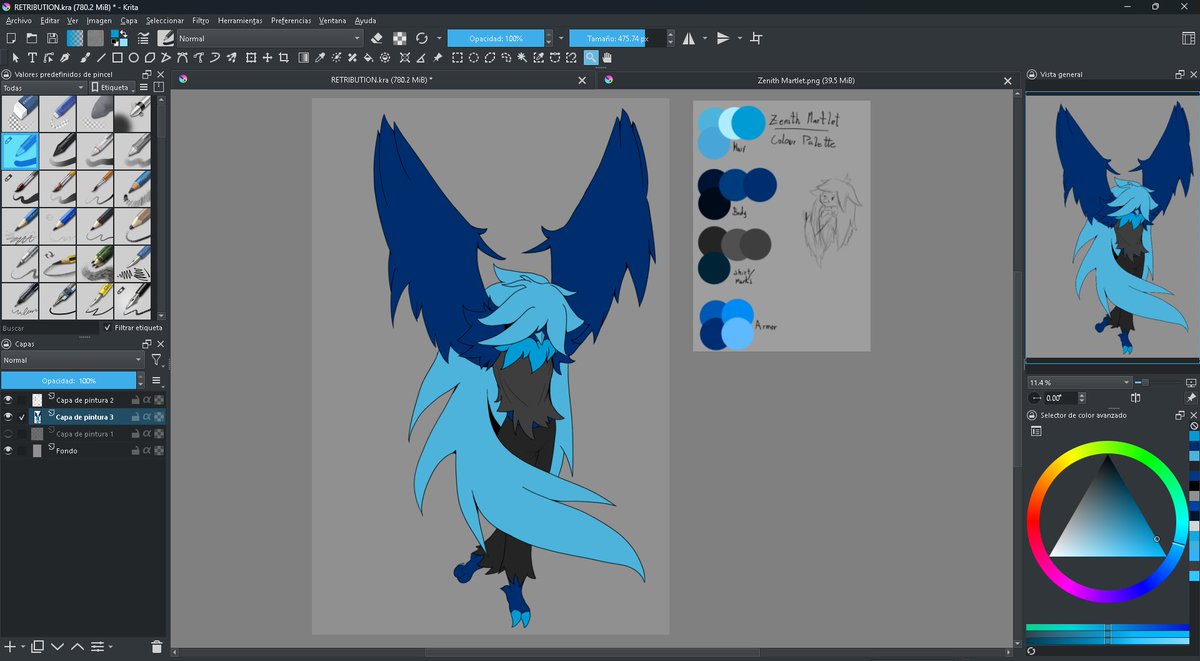Select the elliptical selection tool
This screenshot has width=1200, height=661.
point(474,58)
